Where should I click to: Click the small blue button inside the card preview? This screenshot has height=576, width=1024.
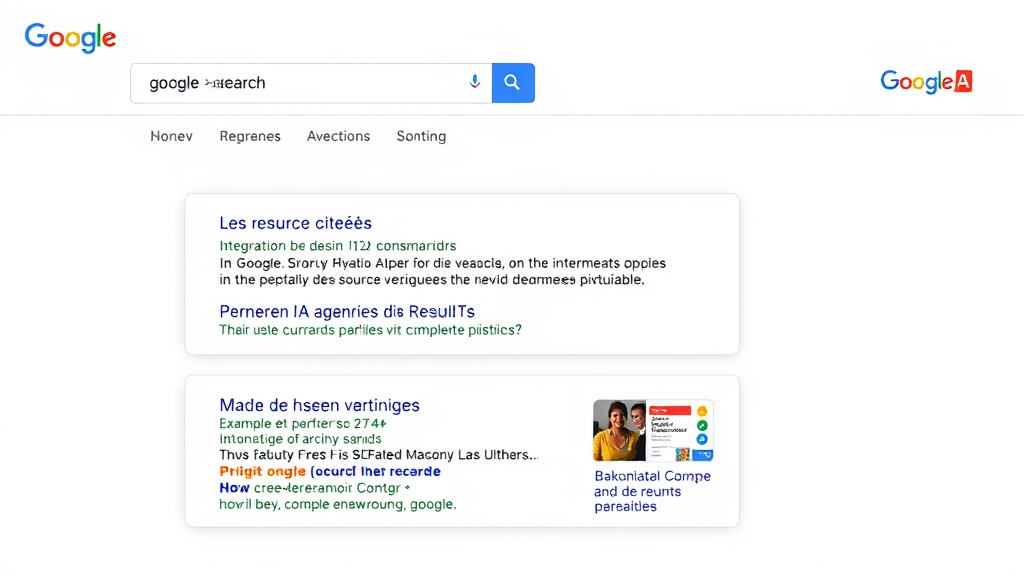coord(702,454)
